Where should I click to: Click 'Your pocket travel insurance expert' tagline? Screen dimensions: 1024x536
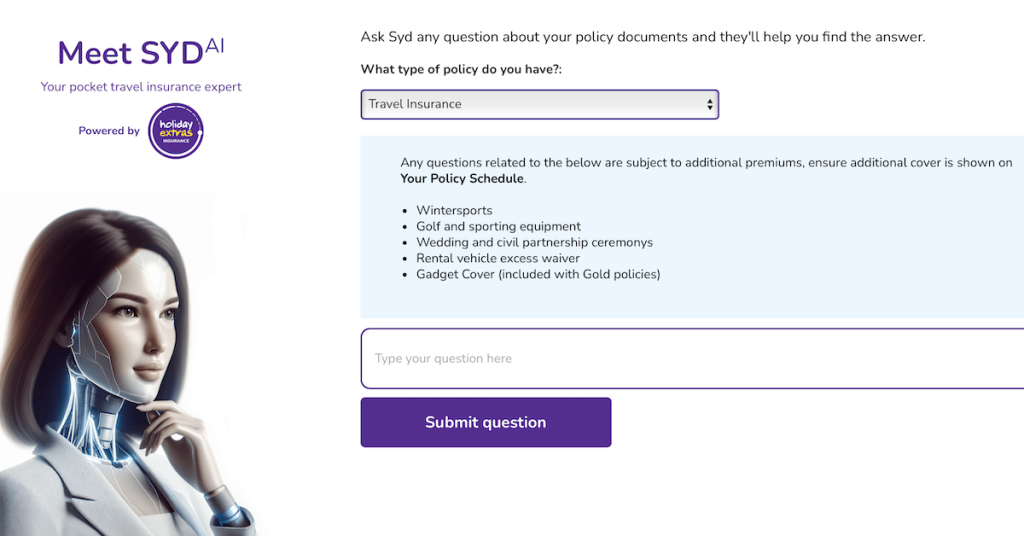pyautogui.click(x=141, y=87)
